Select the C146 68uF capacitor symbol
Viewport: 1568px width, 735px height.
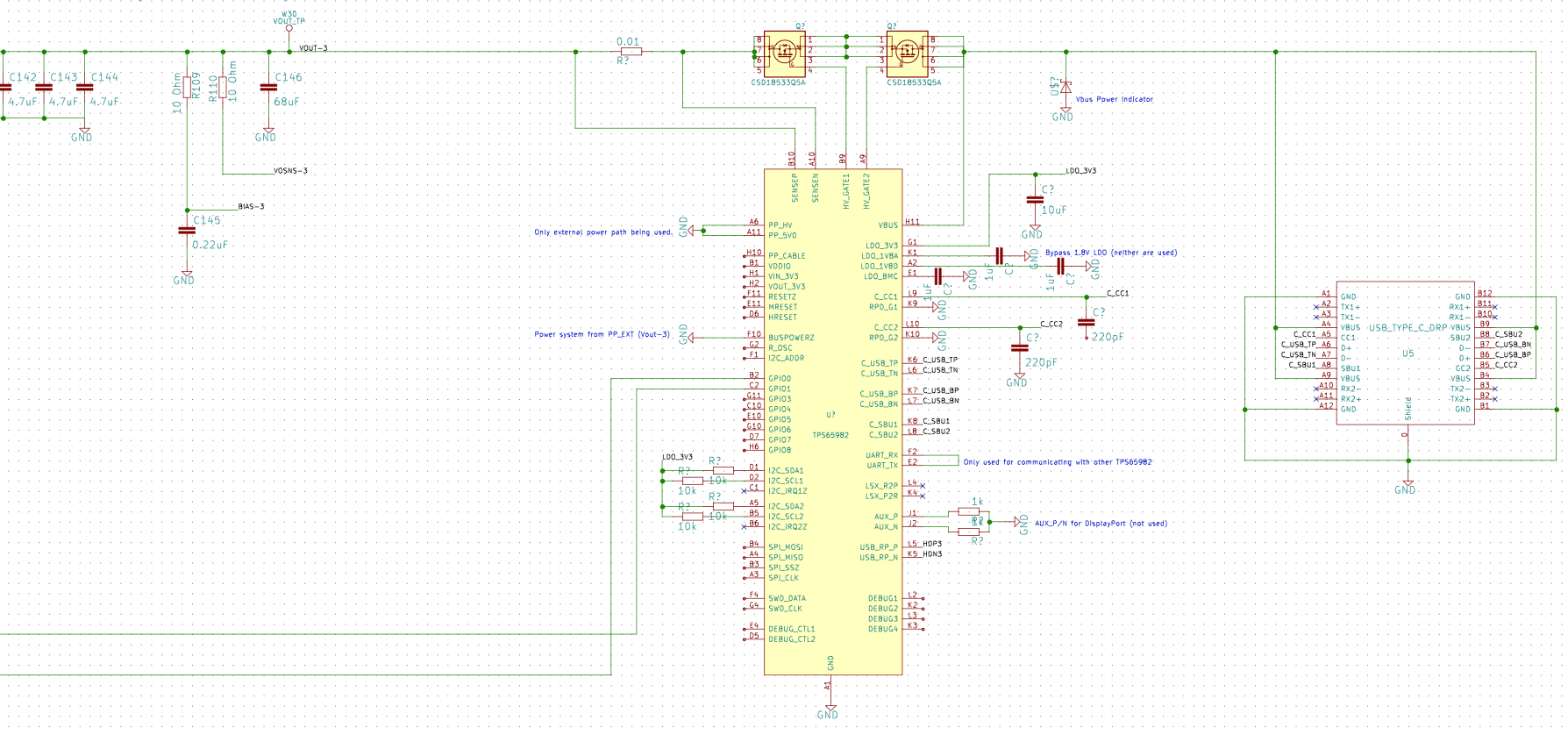pyautogui.click(x=268, y=88)
